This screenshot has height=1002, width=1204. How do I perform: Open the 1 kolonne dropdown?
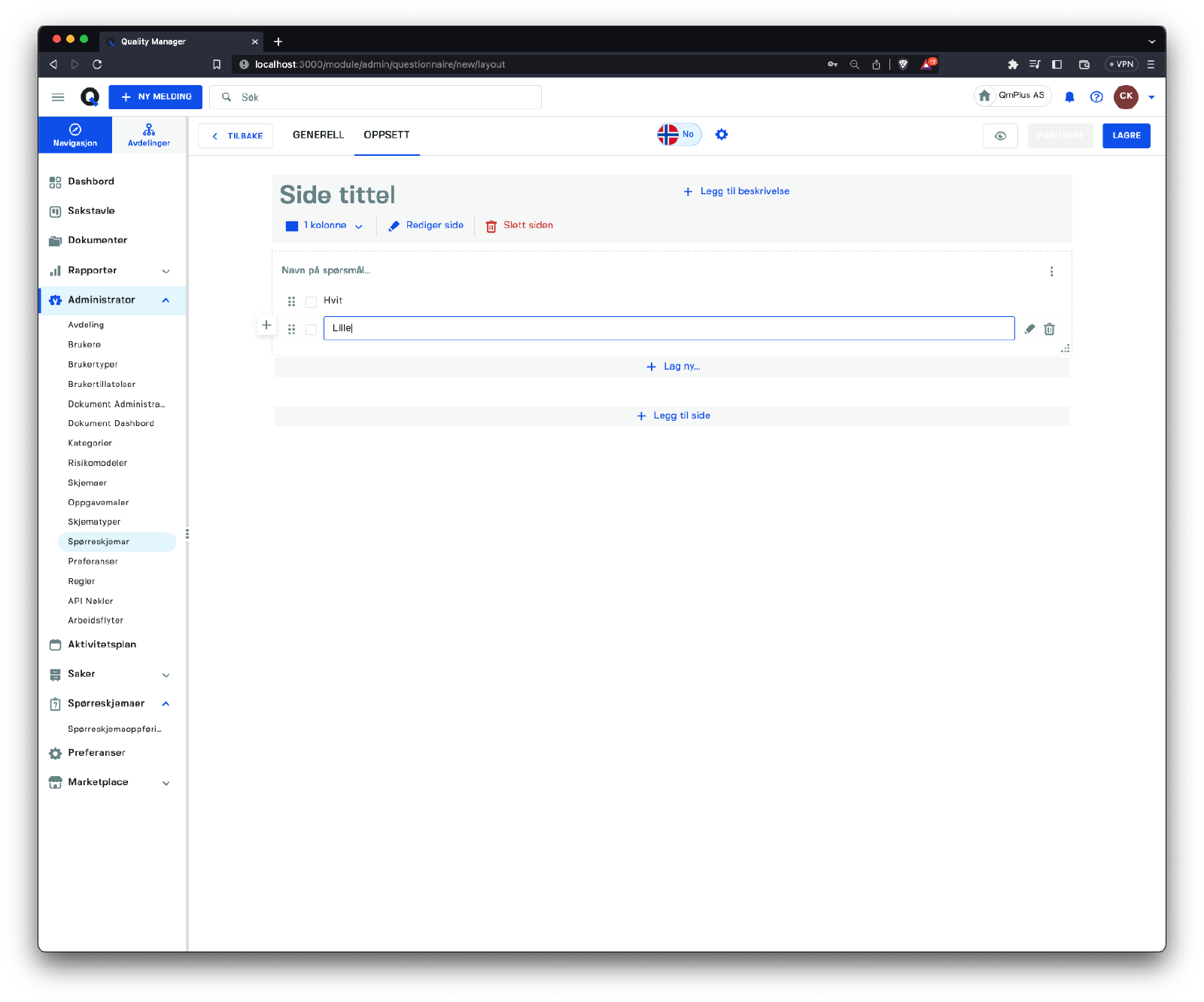(x=325, y=226)
